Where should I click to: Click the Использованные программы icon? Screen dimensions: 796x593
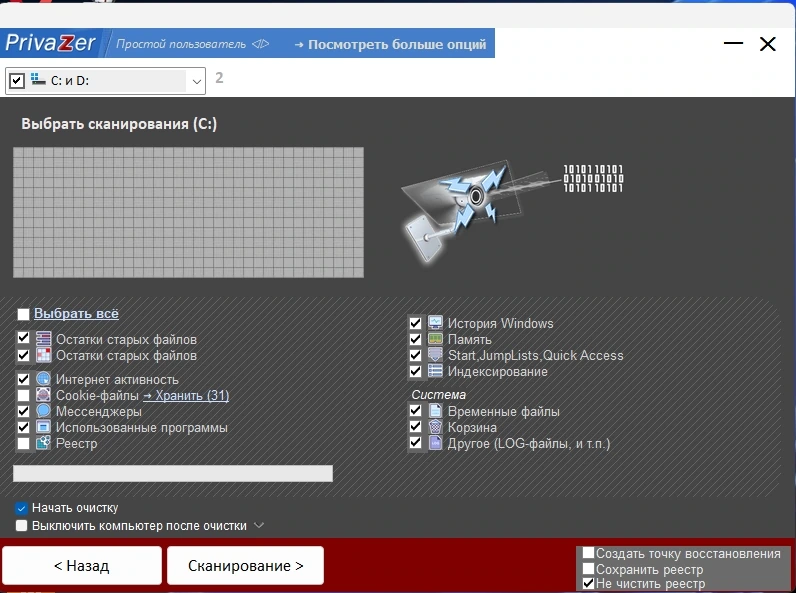[x=44, y=427]
